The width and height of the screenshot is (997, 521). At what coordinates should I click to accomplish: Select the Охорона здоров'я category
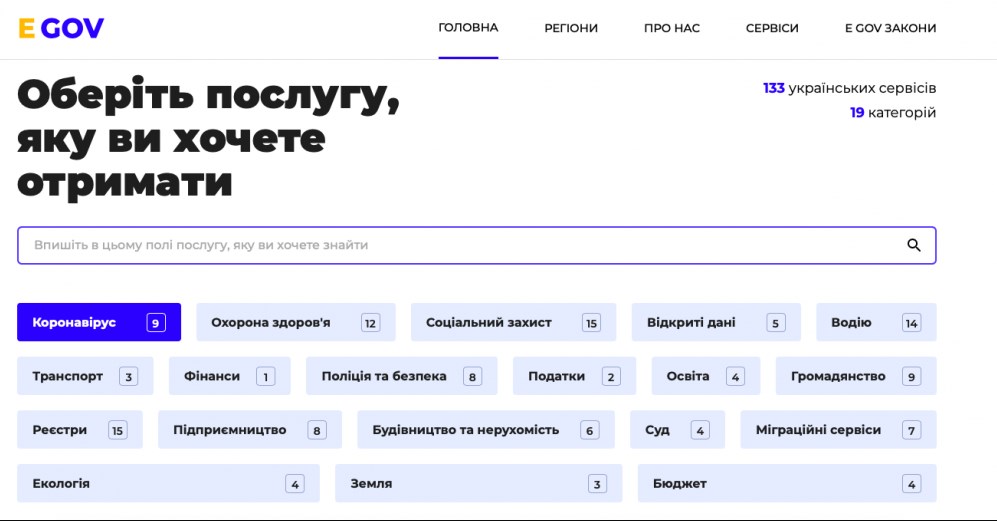[x=295, y=322]
